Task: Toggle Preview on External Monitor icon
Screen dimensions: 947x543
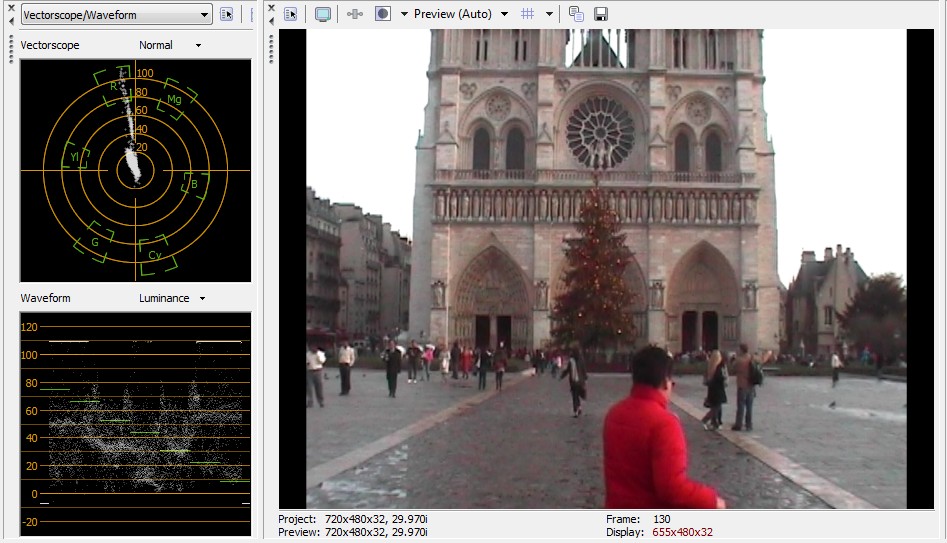Action: pos(323,14)
